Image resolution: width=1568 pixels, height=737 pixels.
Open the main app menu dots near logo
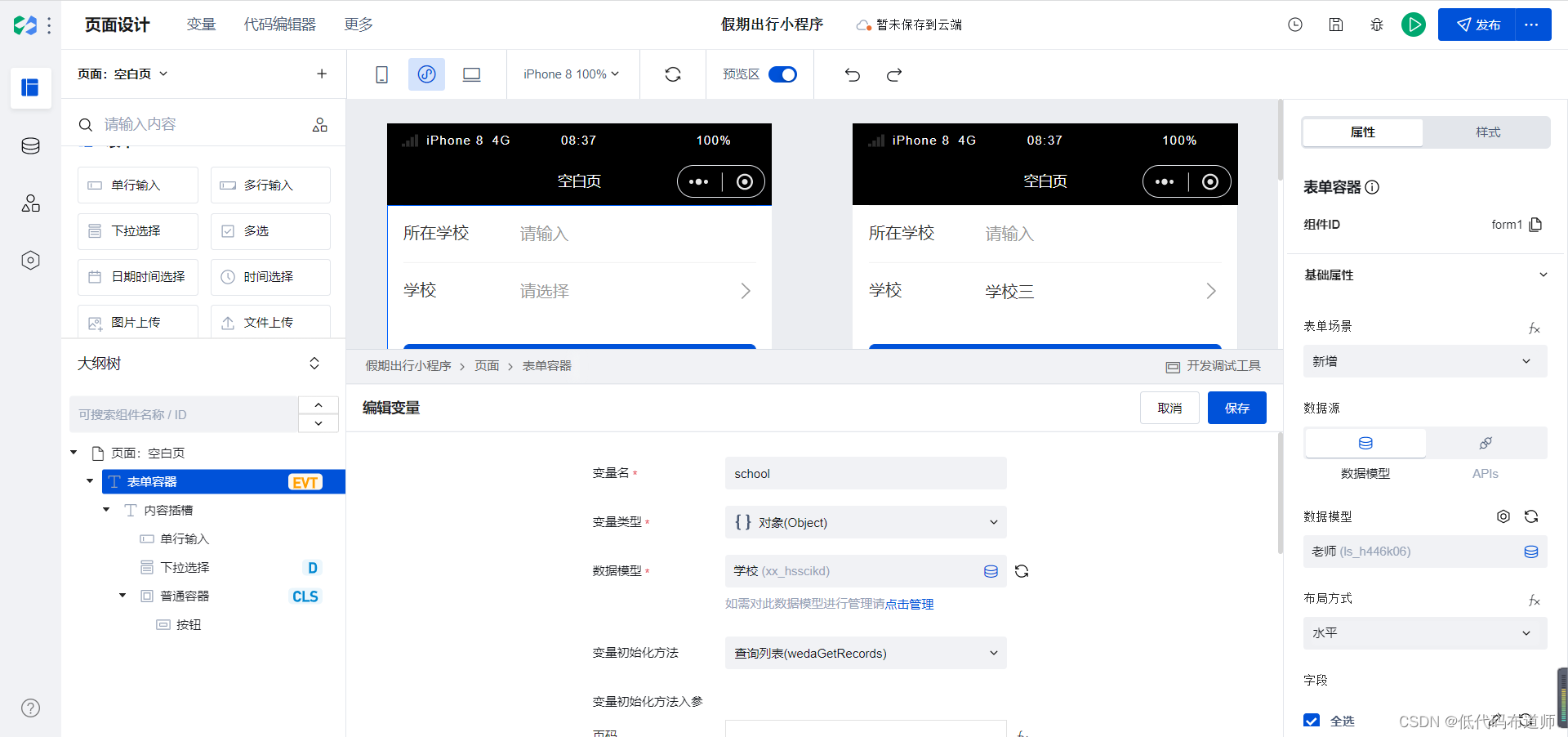50,25
